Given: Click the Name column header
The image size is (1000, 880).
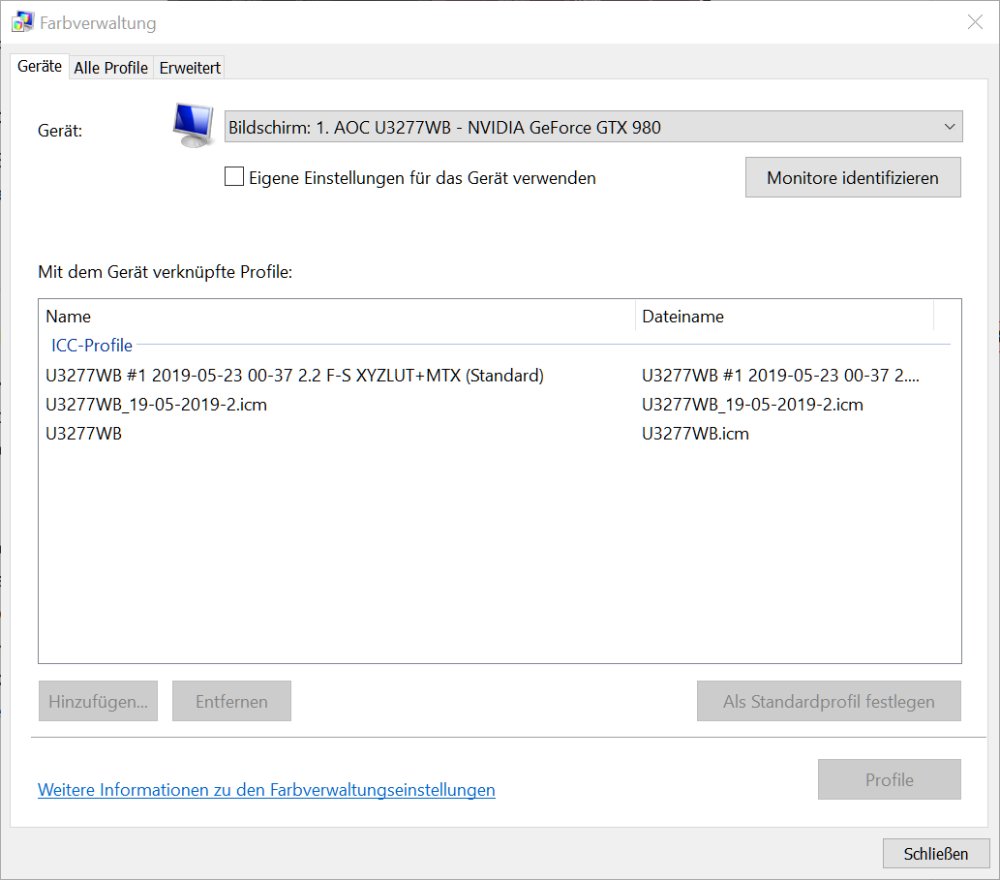Looking at the screenshot, I should 68,316.
